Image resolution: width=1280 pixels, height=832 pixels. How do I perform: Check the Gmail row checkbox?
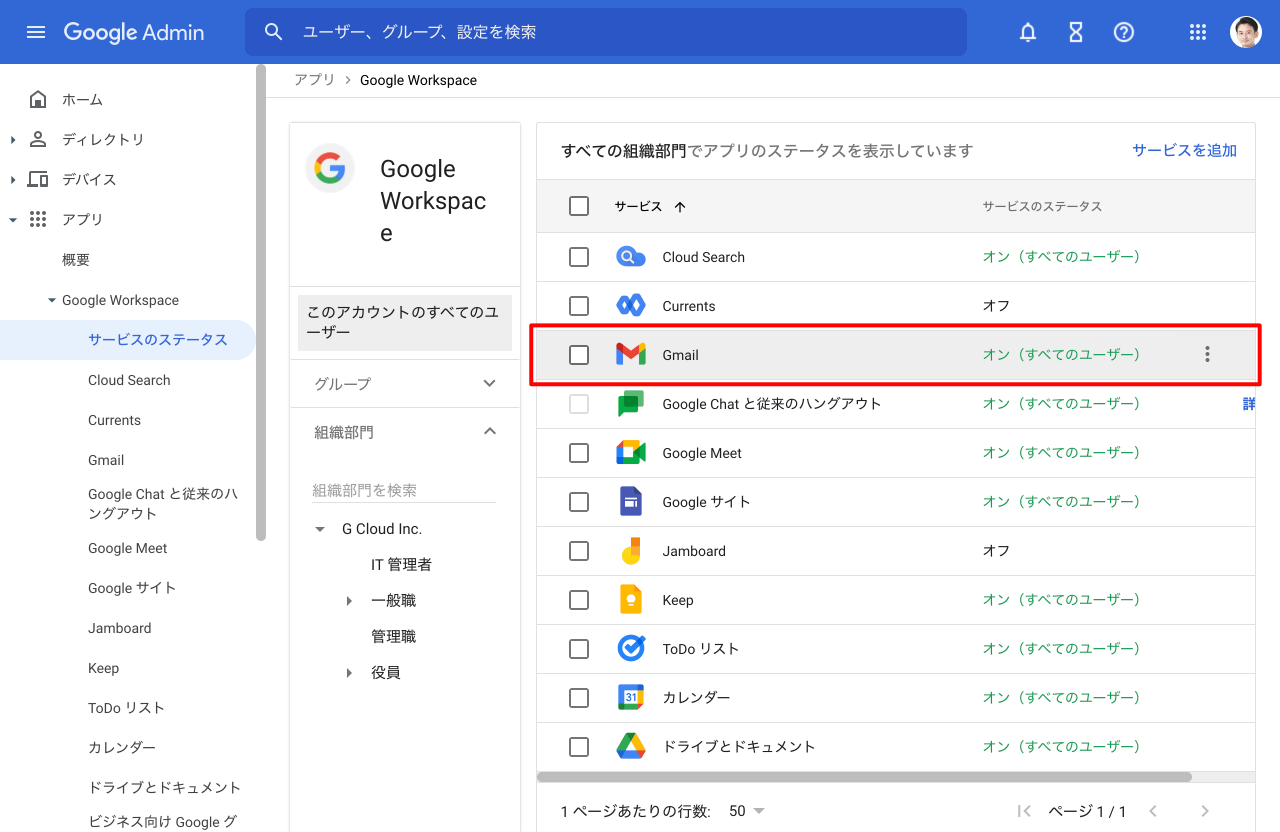click(579, 355)
